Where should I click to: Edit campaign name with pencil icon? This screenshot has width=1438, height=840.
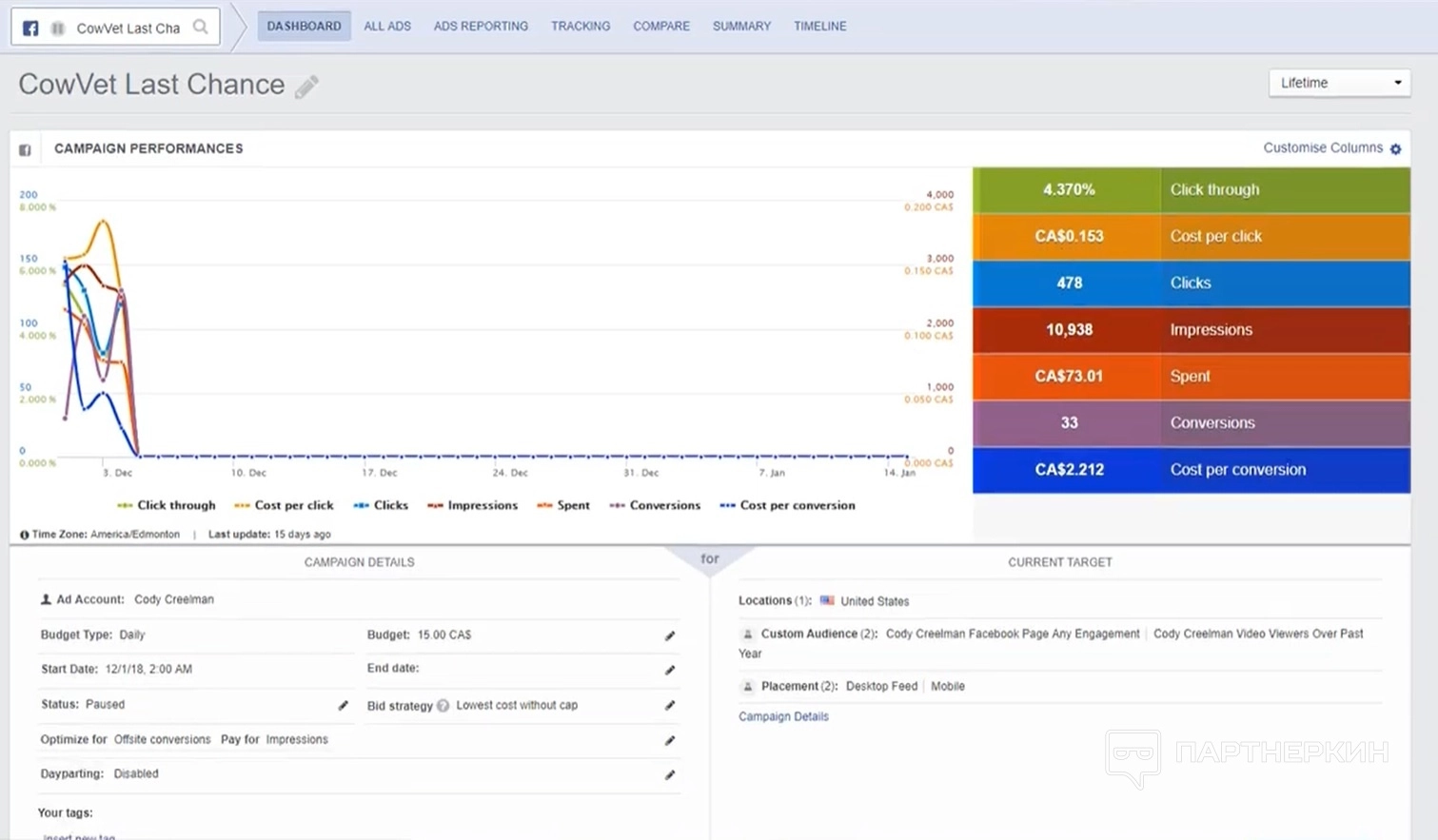pyautogui.click(x=306, y=87)
